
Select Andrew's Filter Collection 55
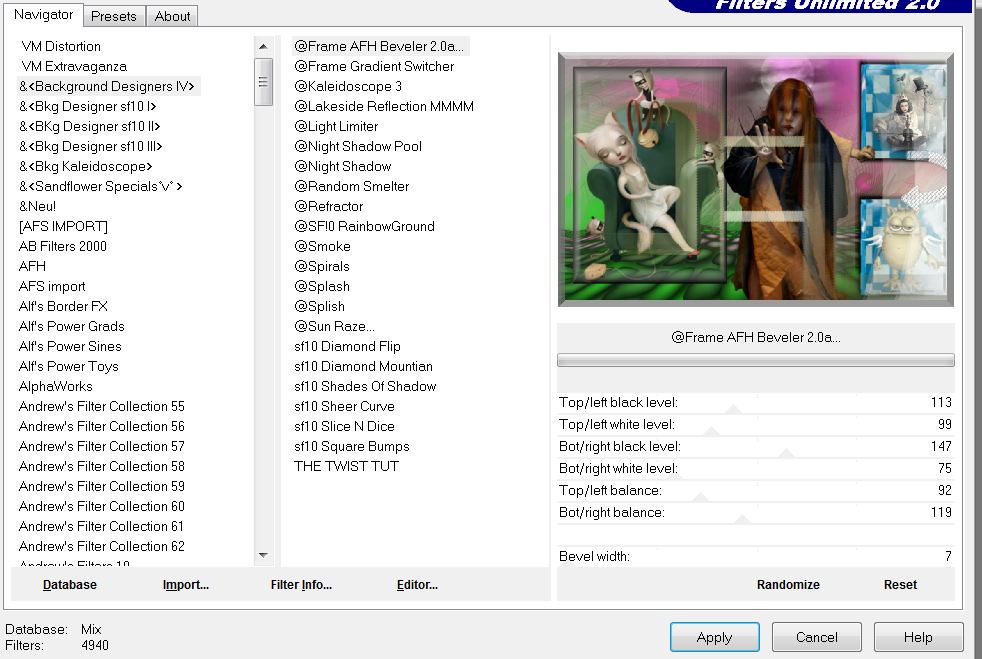pos(101,407)
